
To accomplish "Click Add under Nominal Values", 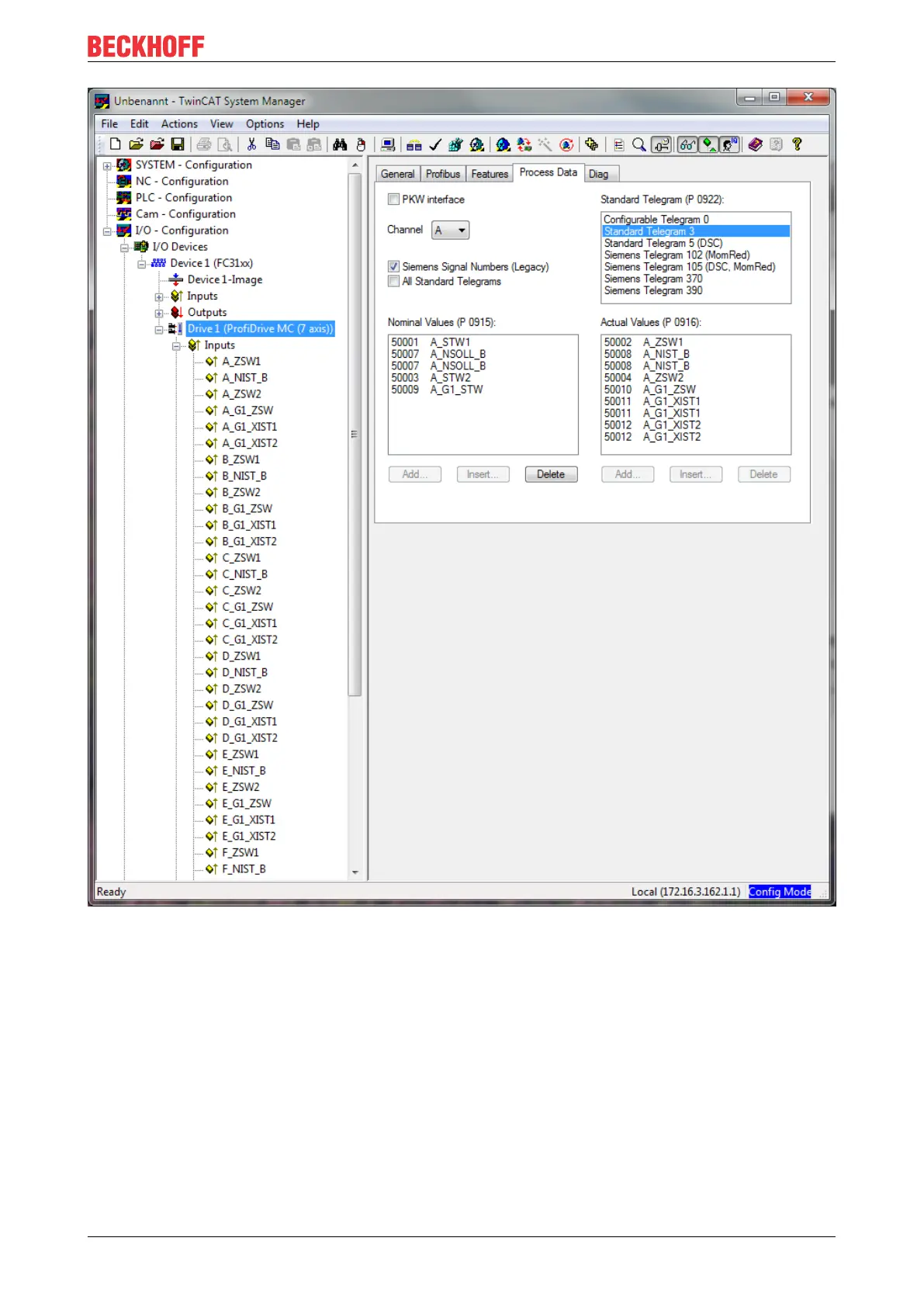I will pyautogui.click(x=414, y=474).
